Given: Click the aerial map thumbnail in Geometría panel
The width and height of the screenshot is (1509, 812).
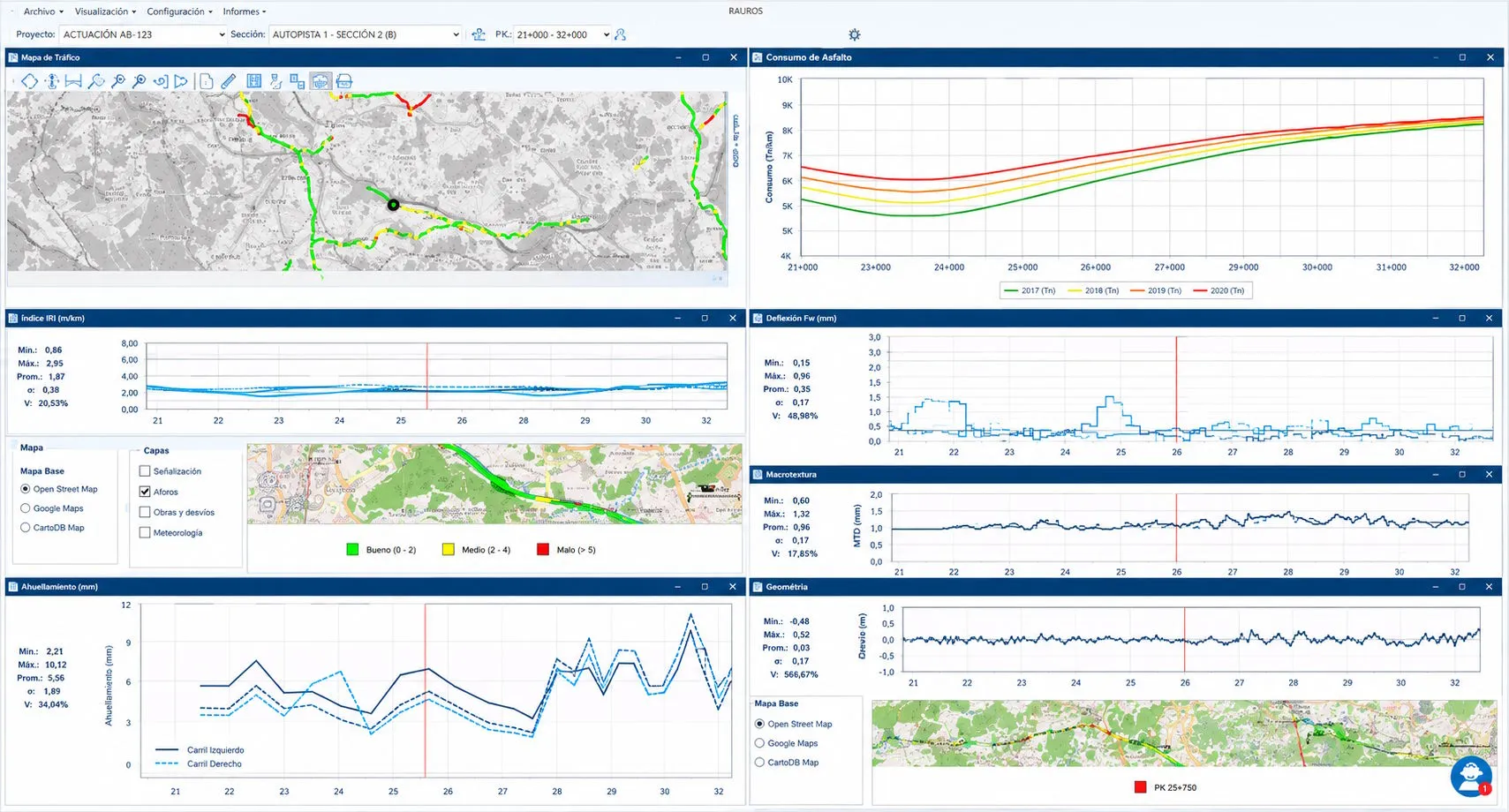Looking at the screenshot, I should pos(1184,733).
